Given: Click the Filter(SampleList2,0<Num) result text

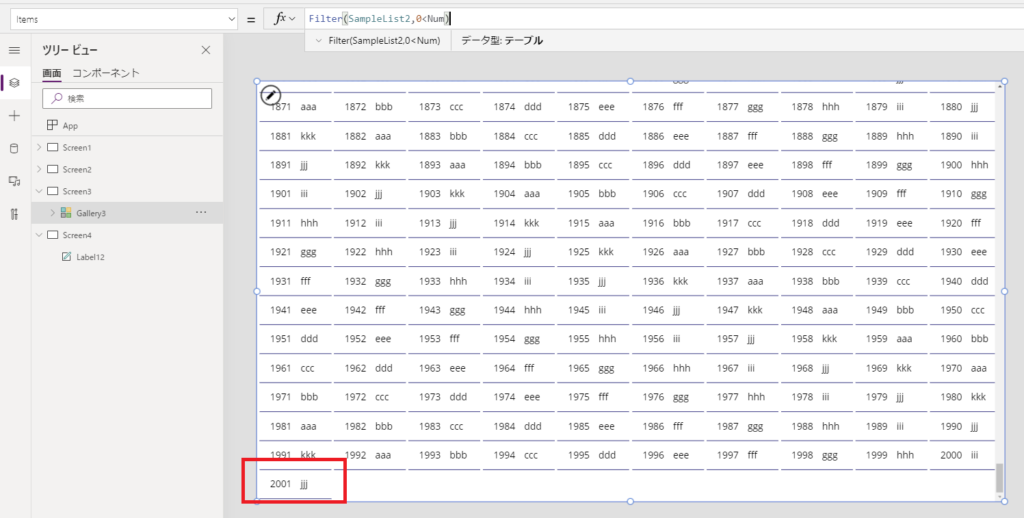Looking at the screenshot, I should (384, 40).
